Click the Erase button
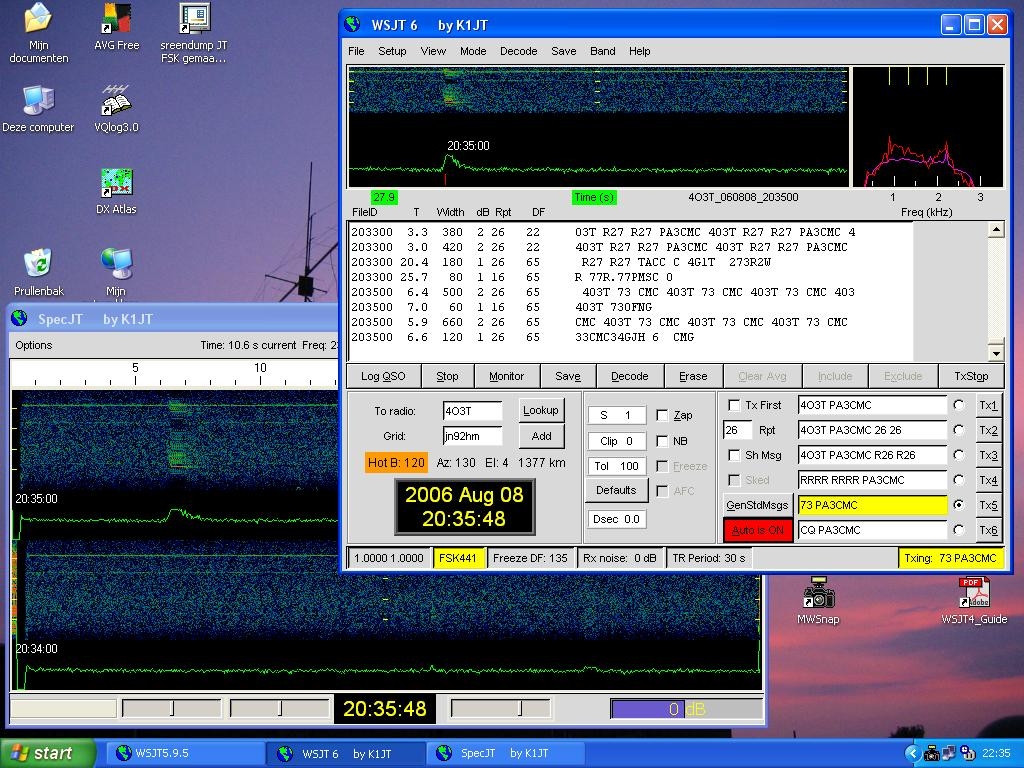1024x768 pixels. click(693, 376)
